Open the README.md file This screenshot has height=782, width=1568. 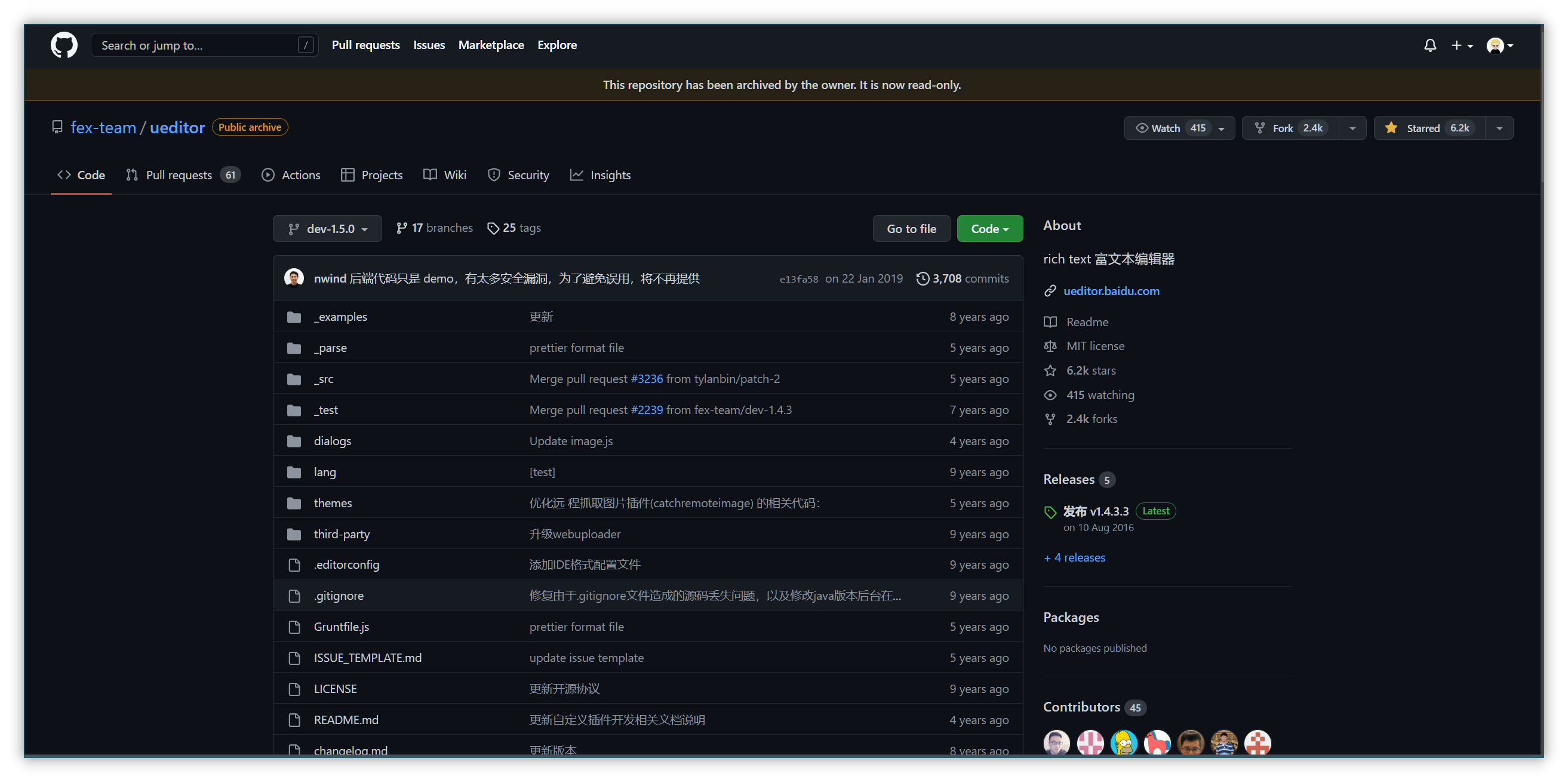point(346,720)
